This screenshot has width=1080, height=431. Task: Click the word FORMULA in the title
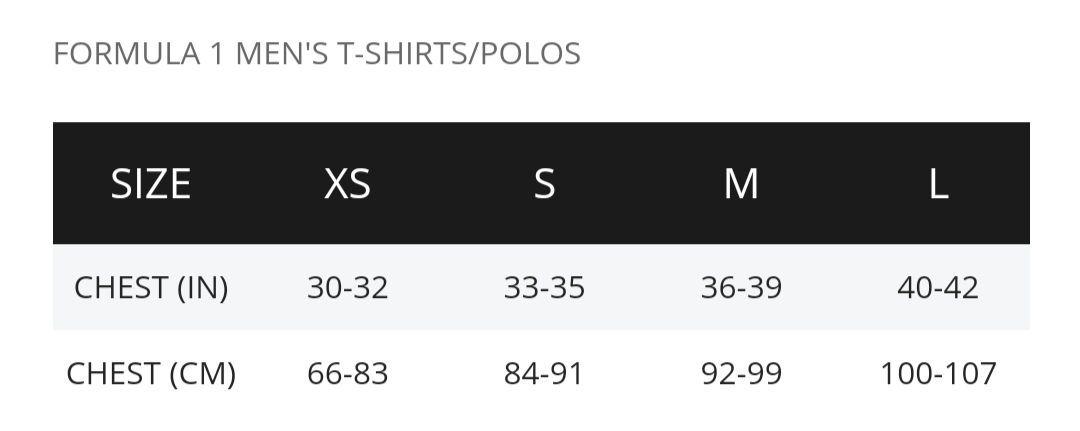coord(127,54)
